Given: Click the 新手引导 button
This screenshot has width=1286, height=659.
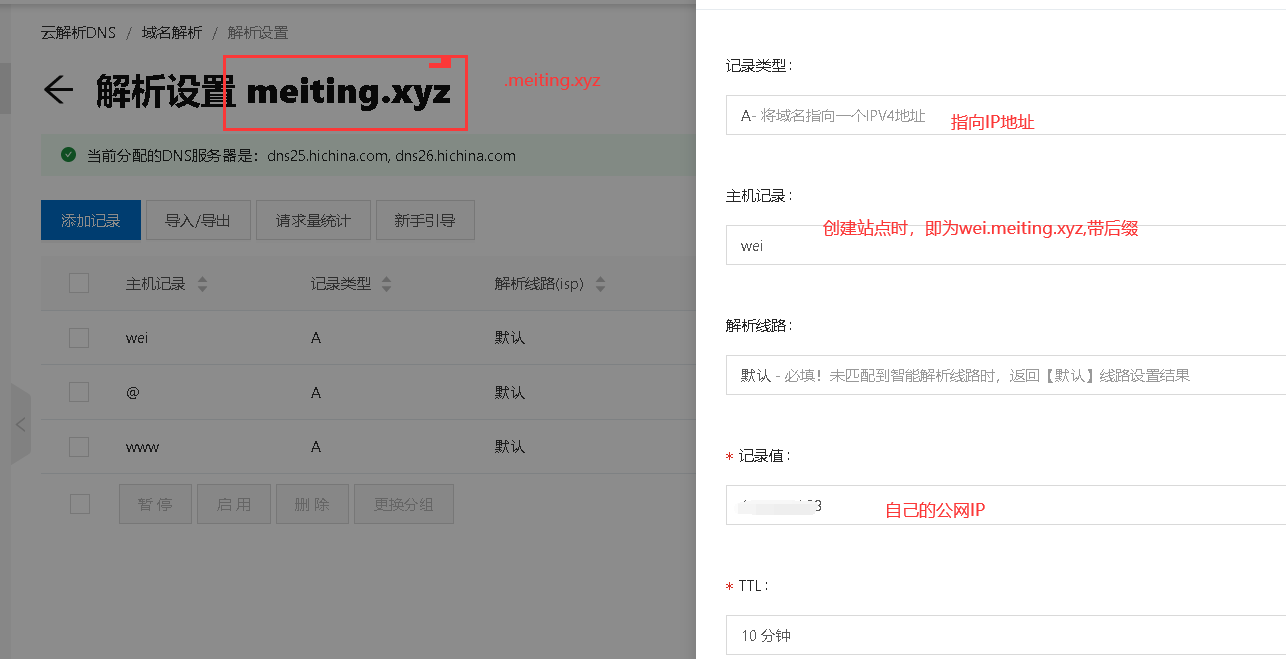Looking at the screenshot, I should (425, 220).
